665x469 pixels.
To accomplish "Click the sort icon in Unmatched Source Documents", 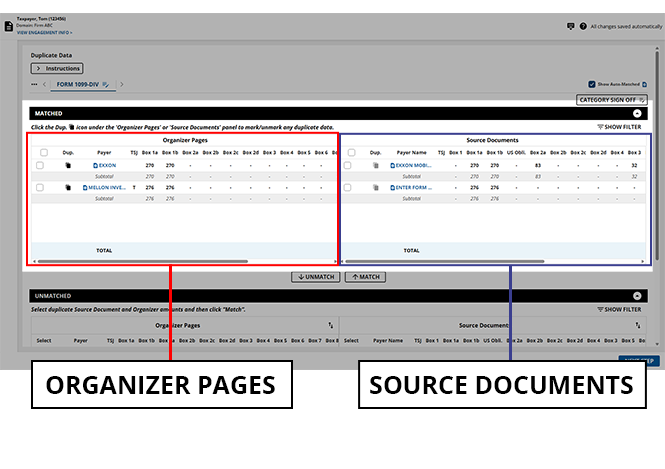I will [637, 325].
